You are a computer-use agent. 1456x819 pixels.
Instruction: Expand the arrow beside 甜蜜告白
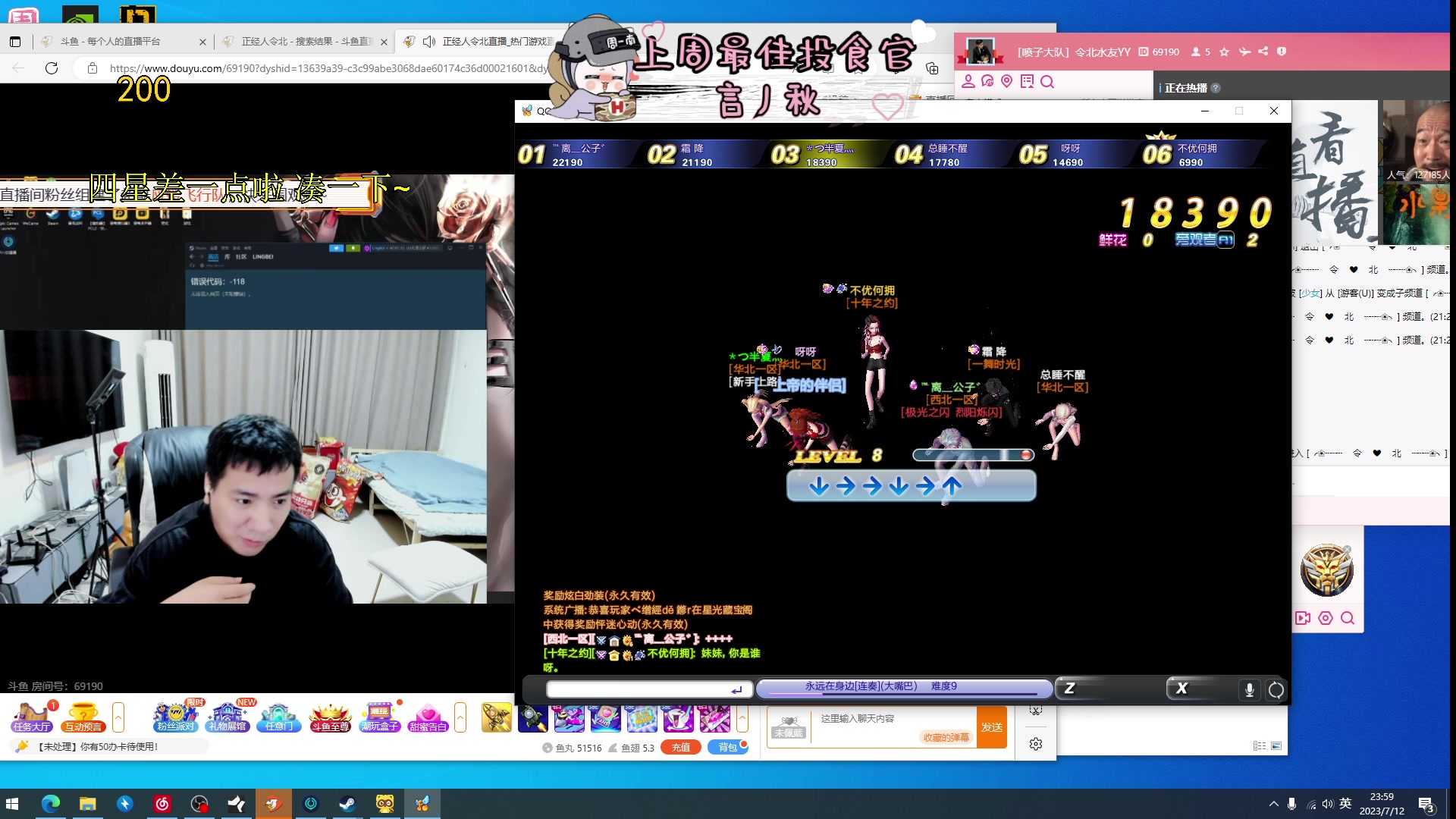(460, 717)
